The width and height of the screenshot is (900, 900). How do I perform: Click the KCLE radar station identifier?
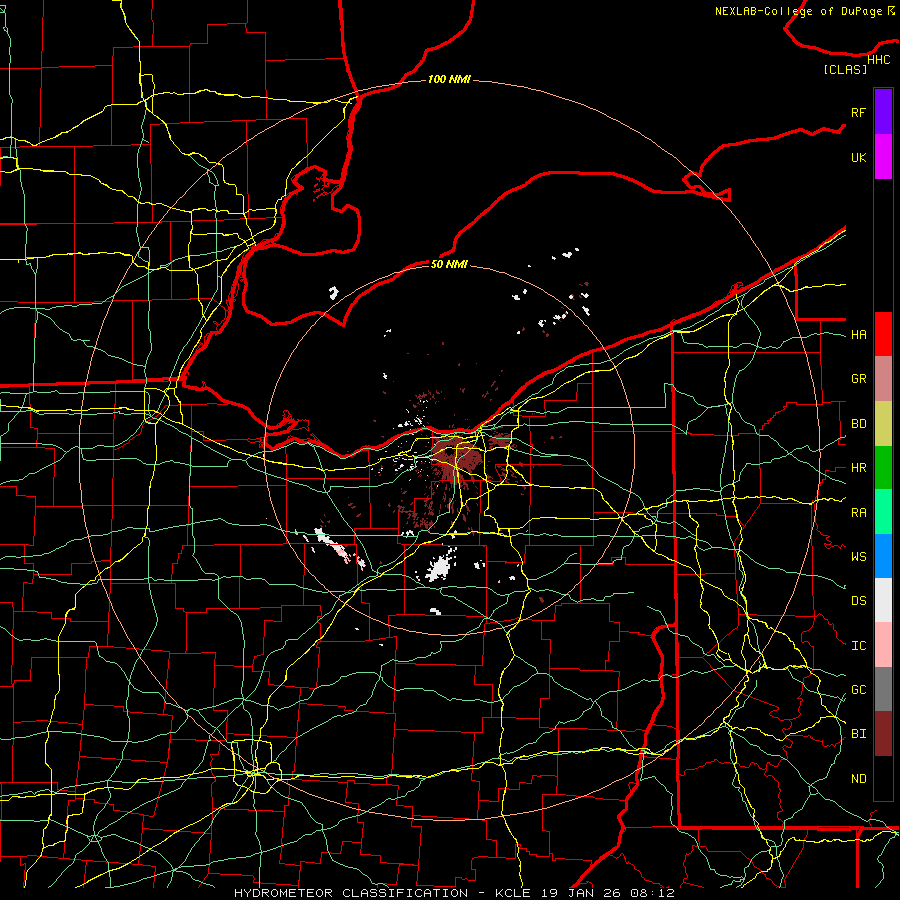(514, 893)
